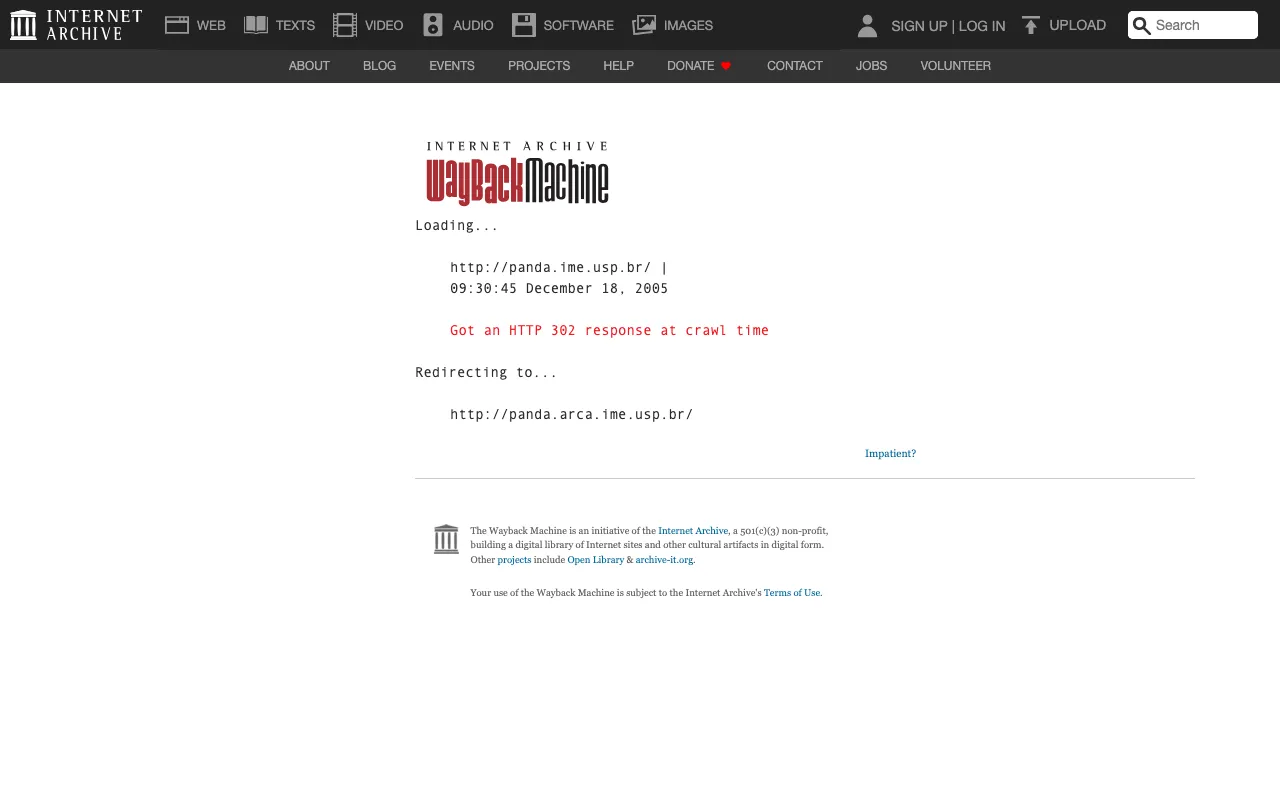The height and width of the screenshot is (800, 1280).
Task: Select the PROJECTS menu entry
Action: [x=539, y=66]
